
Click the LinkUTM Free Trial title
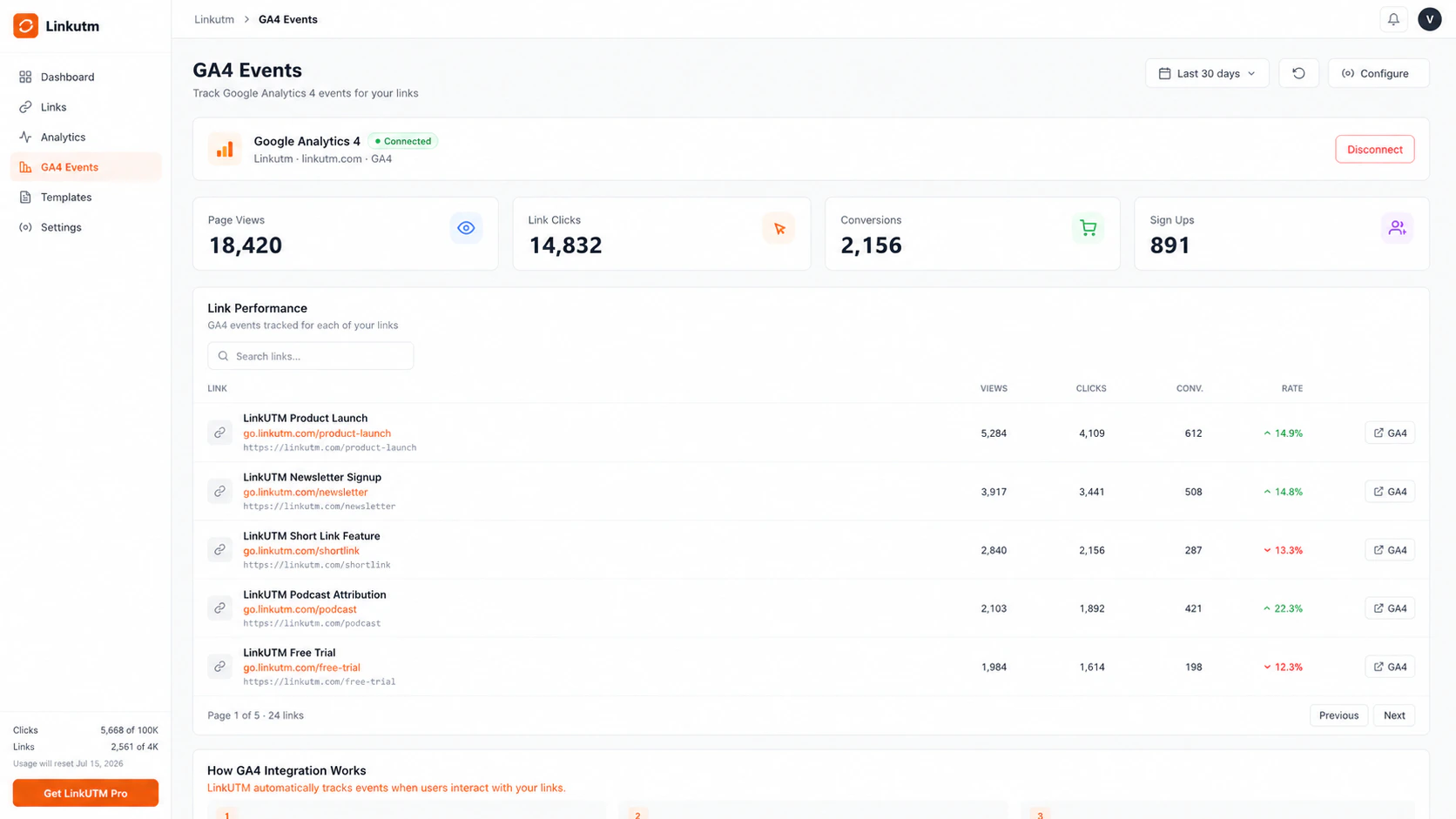pyautogui.click(x=289, y=653)
